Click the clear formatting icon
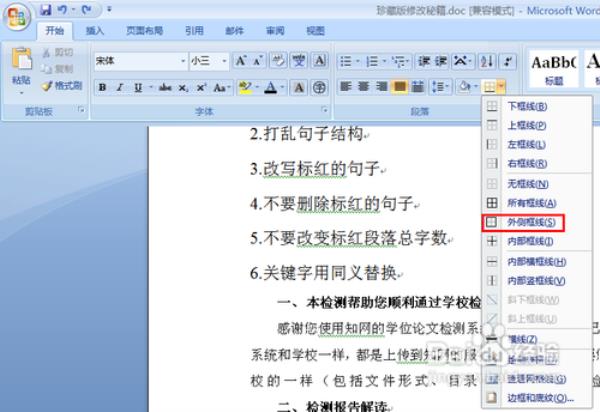 tap(278, 61)
